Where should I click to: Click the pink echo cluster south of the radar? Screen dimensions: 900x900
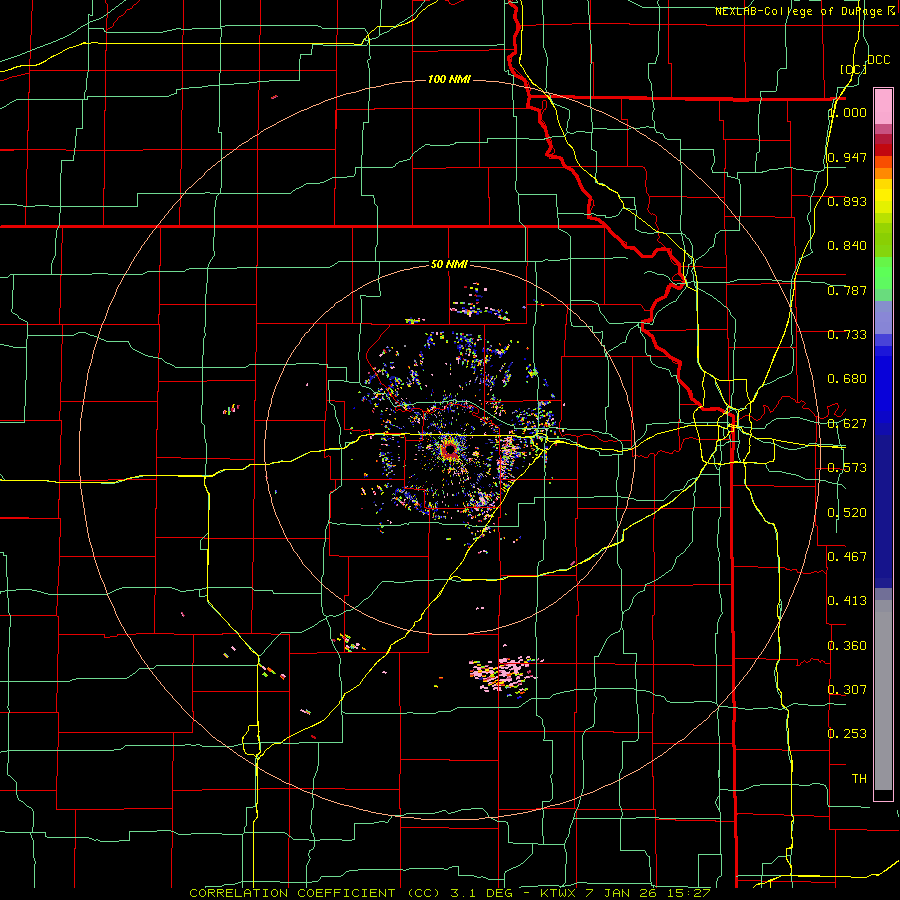point(503,675)
